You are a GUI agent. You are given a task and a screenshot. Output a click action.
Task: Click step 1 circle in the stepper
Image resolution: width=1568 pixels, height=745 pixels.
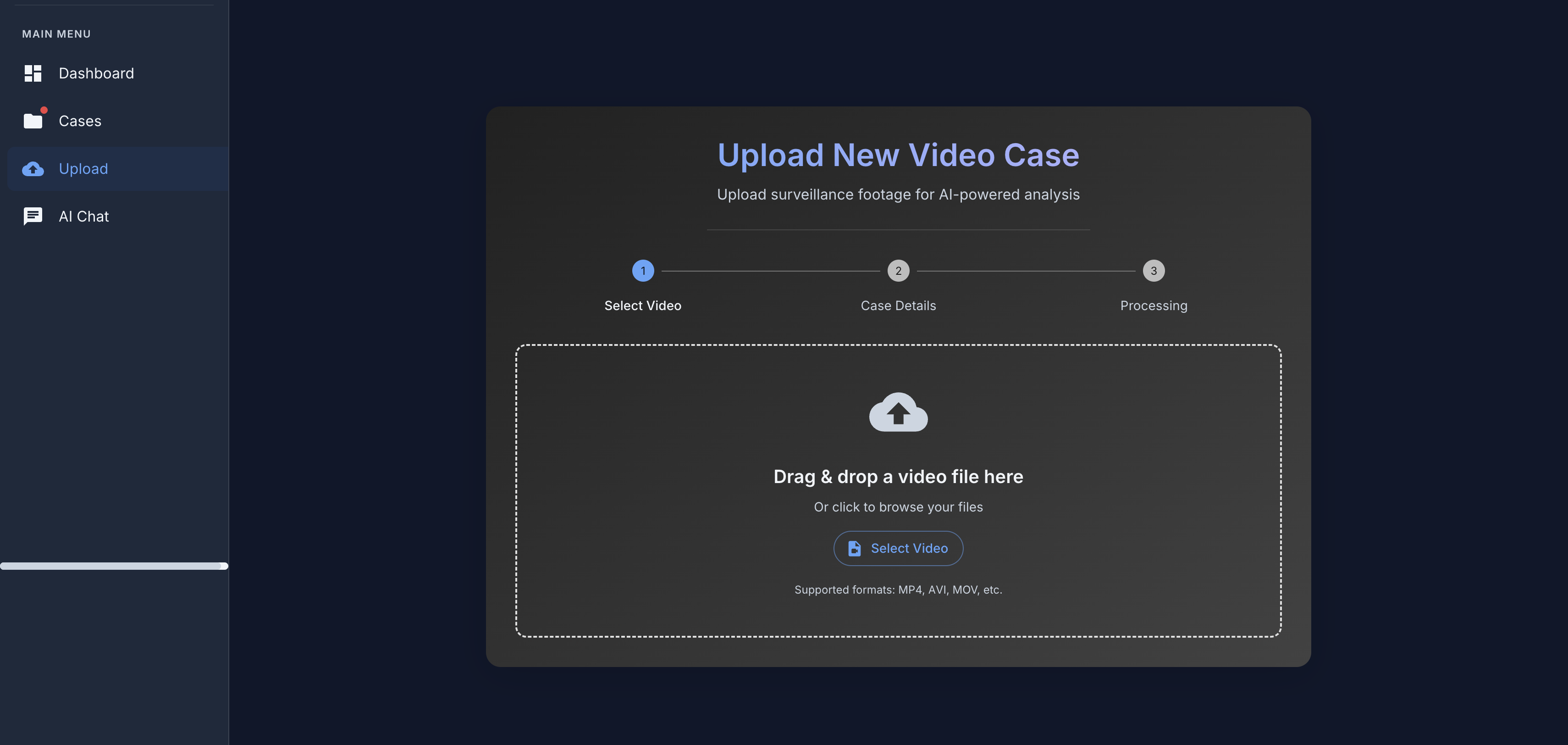pyautogui.click(x=643, y=271)
